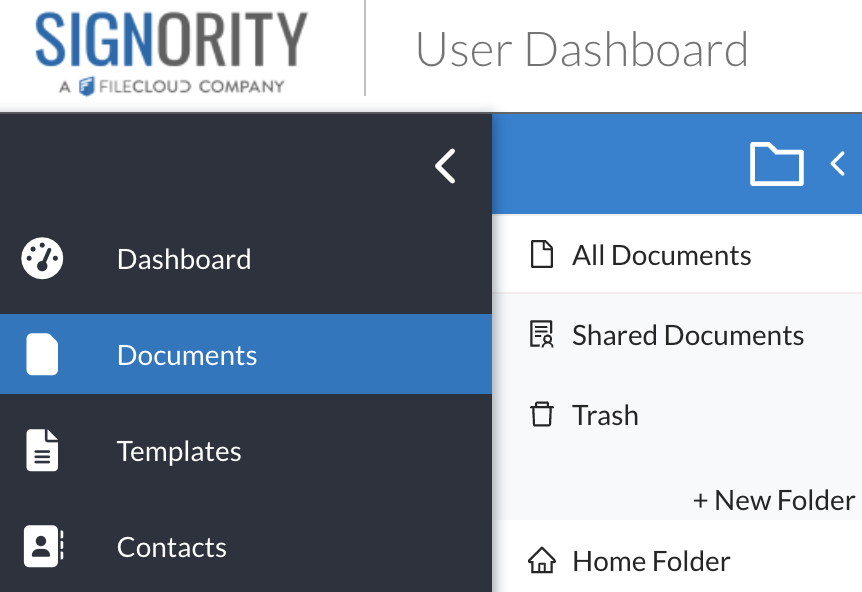Collapse the dark sidebar with the chevron
The width and height of the screenshot is (862, 592).
(x=445, y=166)
